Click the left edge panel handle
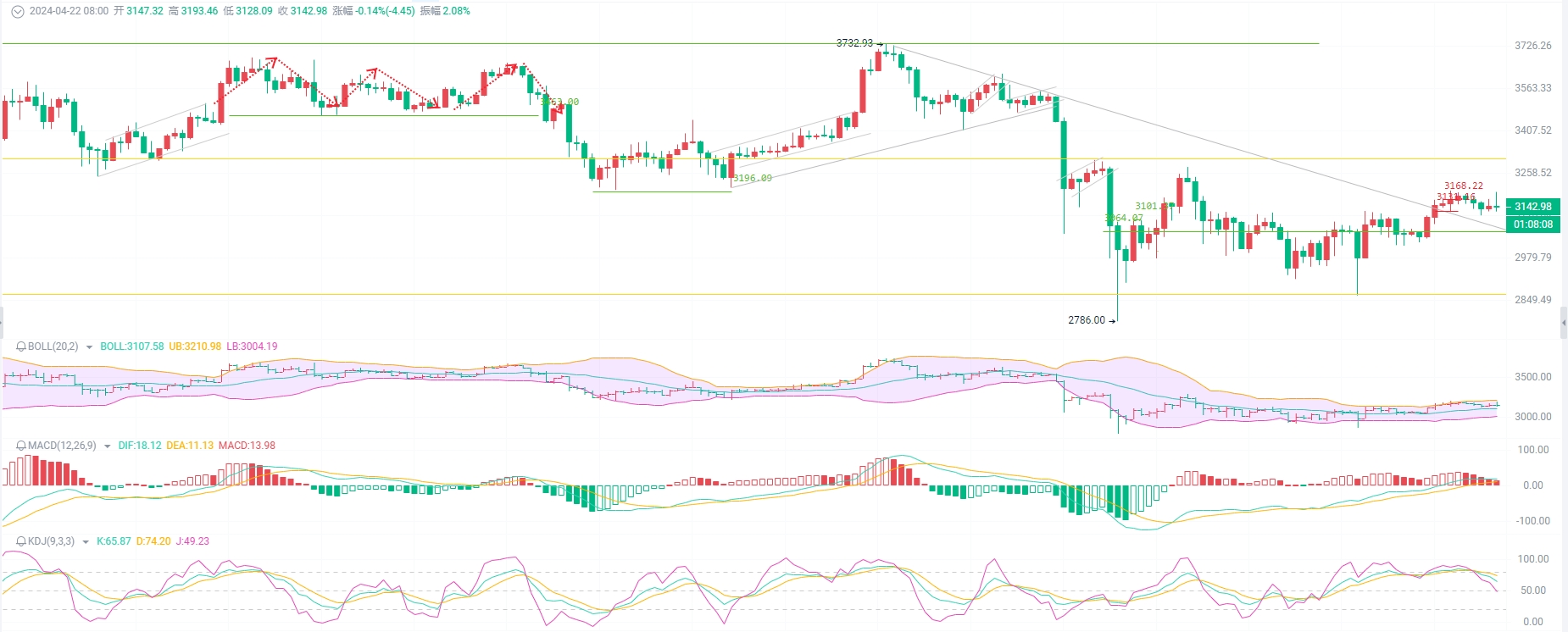The image size is (1568, 632). 2,323
